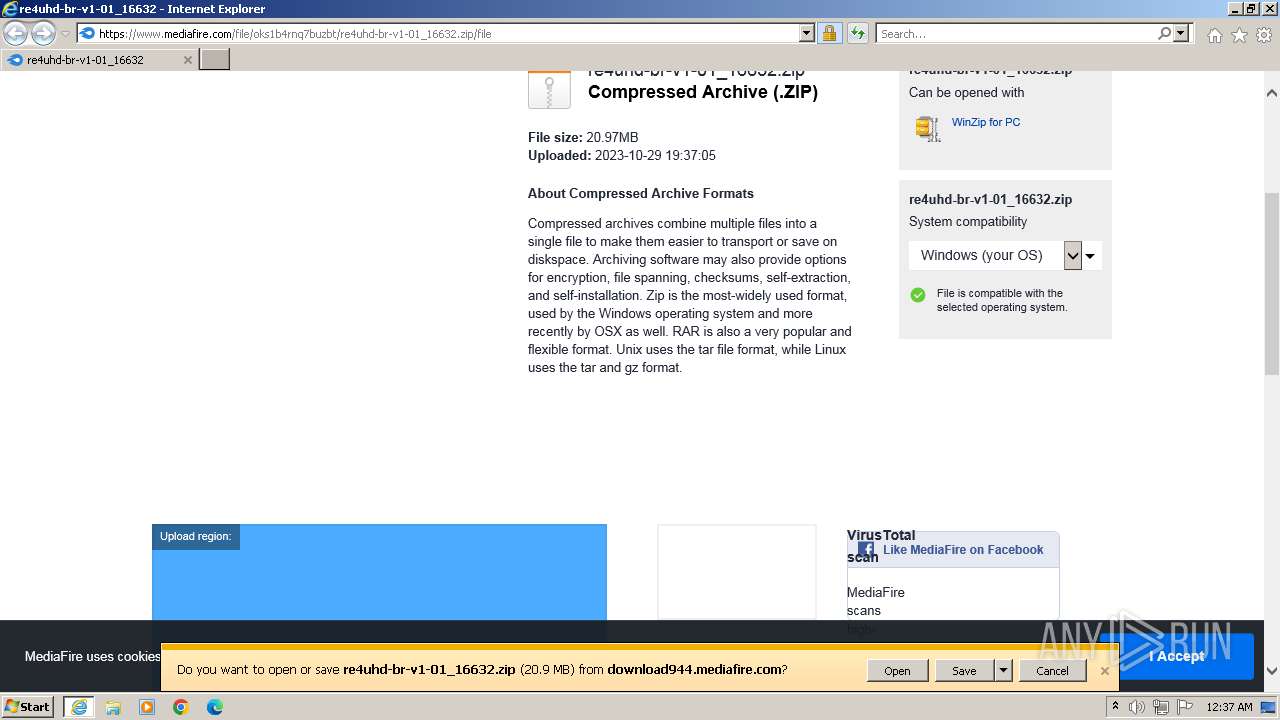Click the network tray icon
This screenshot has width=1280, height=720.
[x=1162, y=707]
